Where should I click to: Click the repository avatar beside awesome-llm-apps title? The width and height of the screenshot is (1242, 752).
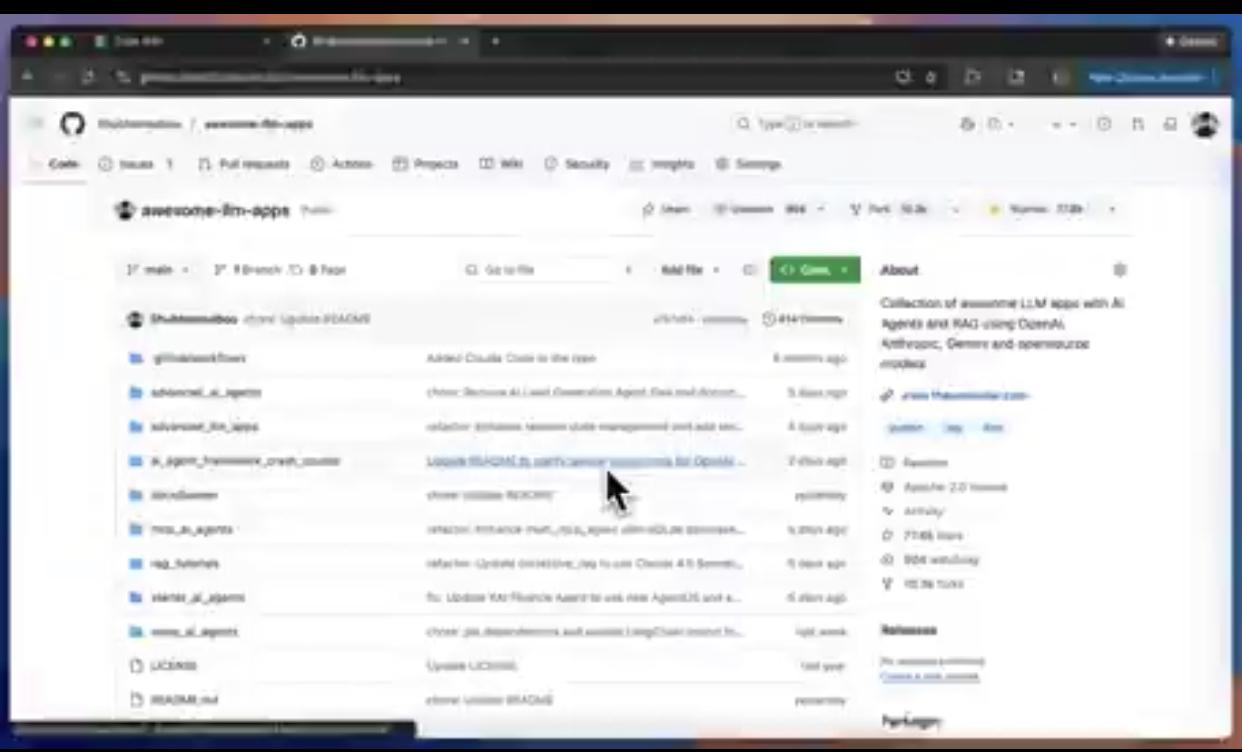125,210
